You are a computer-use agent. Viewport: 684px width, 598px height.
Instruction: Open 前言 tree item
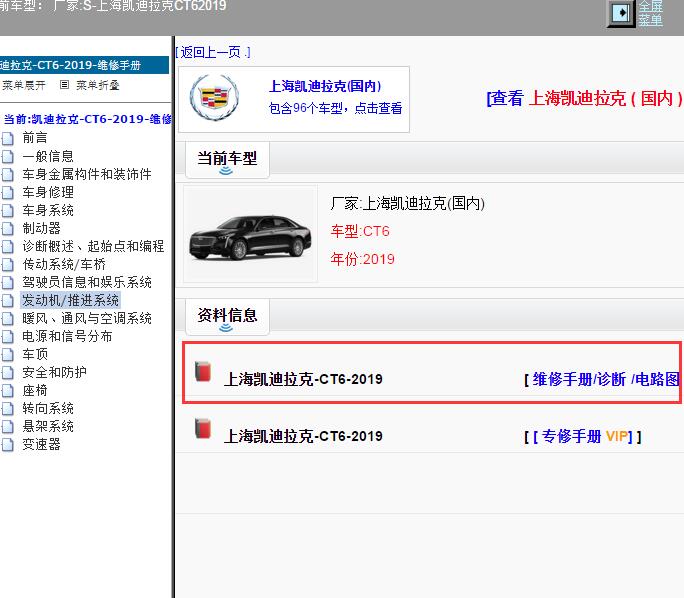34,138
